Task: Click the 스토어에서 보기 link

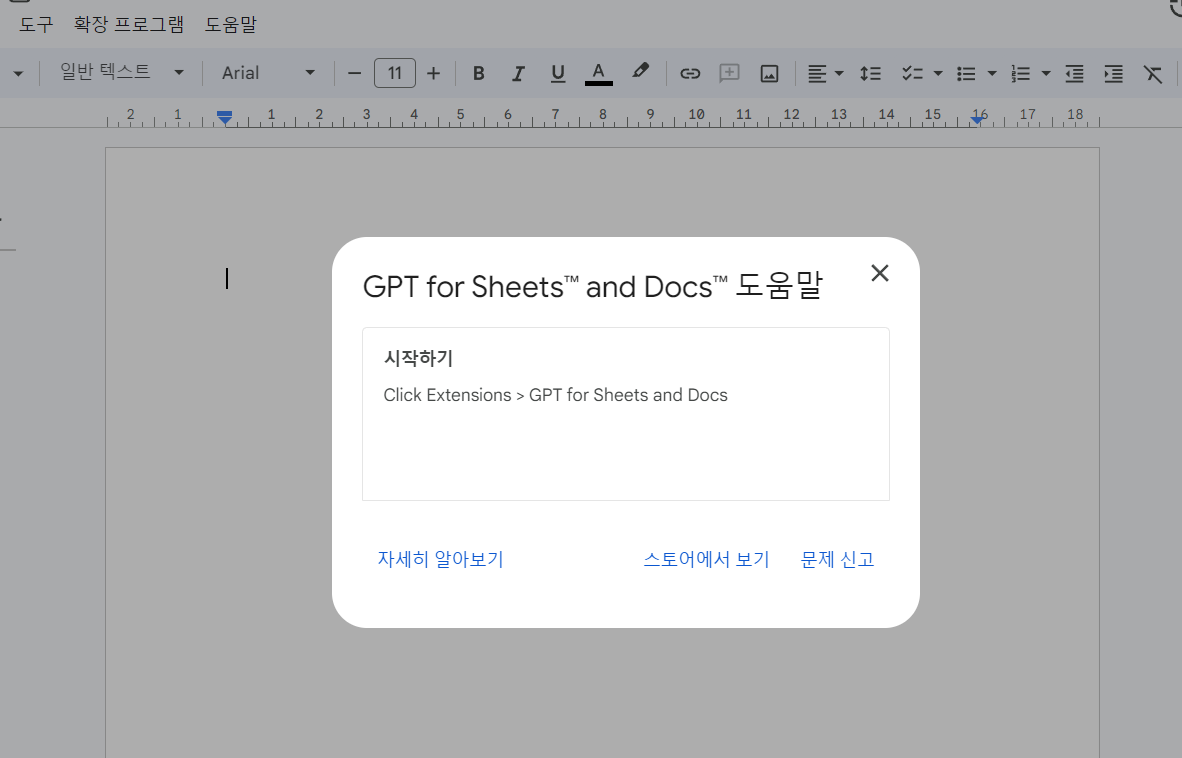Action: 706,559
